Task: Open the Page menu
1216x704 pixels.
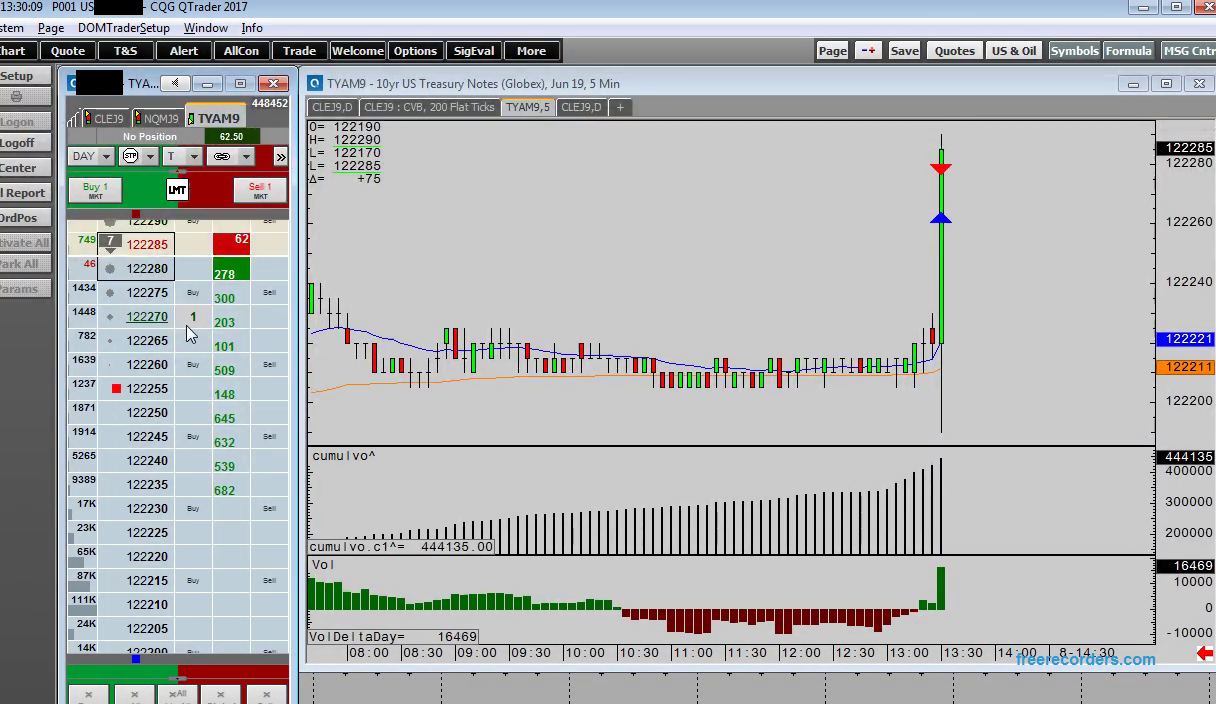Action: tap(50, 28)
